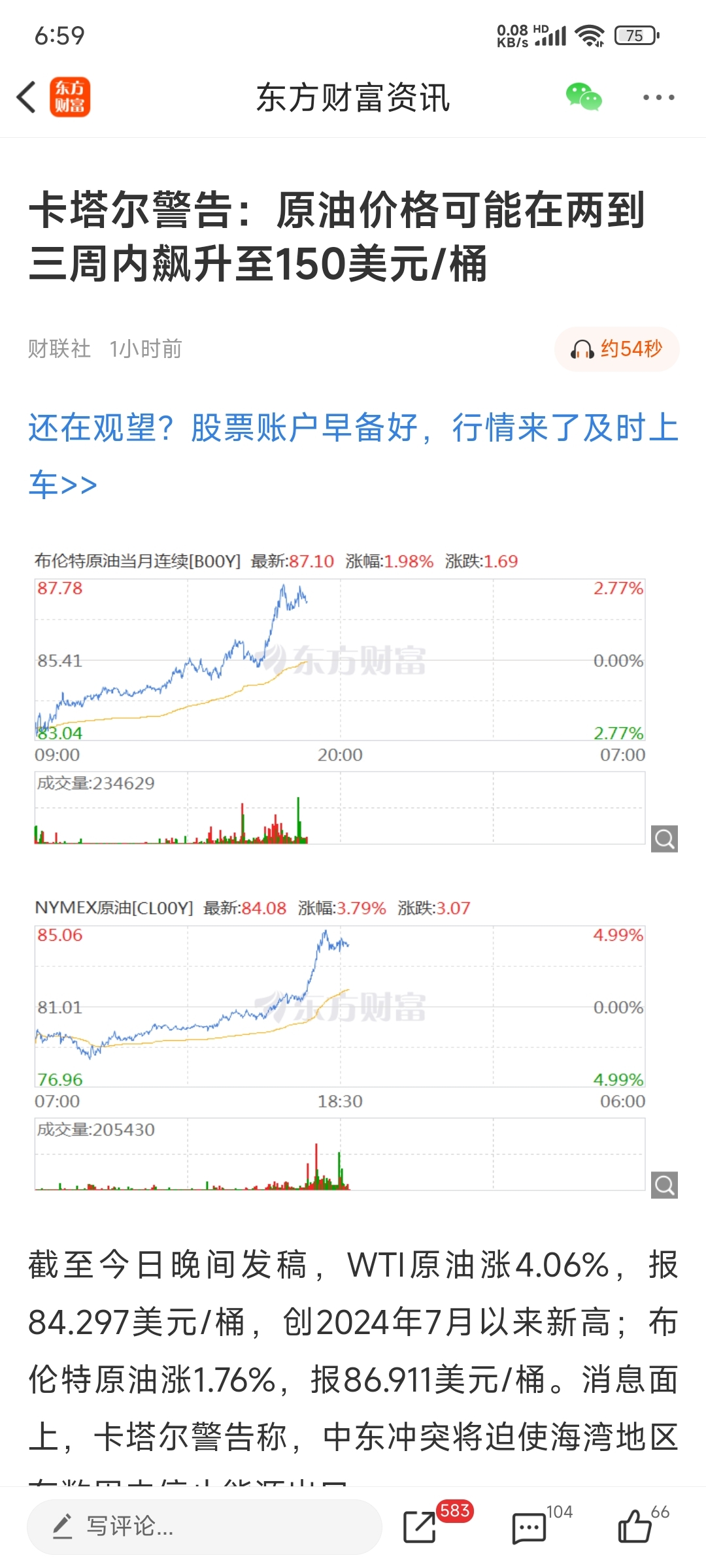Open the three-dot more options menu

point(658,97)
